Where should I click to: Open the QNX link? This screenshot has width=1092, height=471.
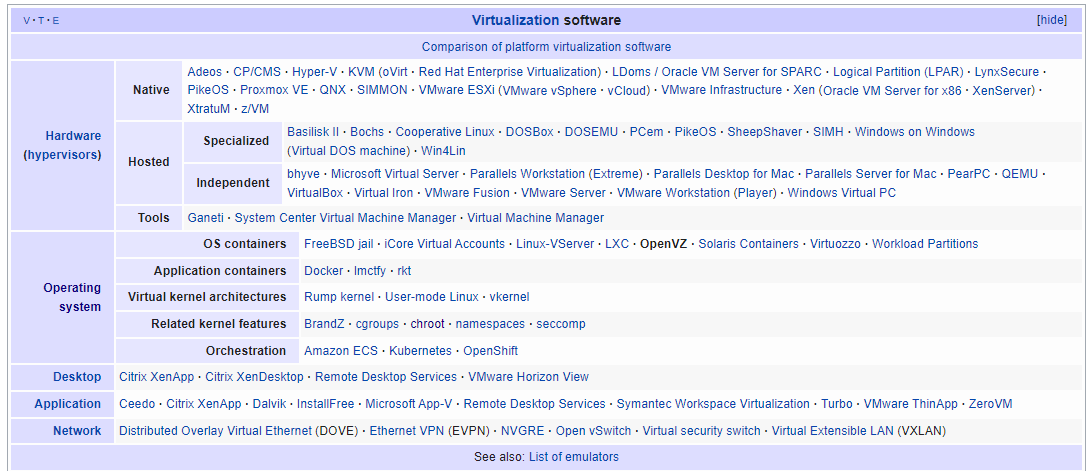[x=333, y=90]
